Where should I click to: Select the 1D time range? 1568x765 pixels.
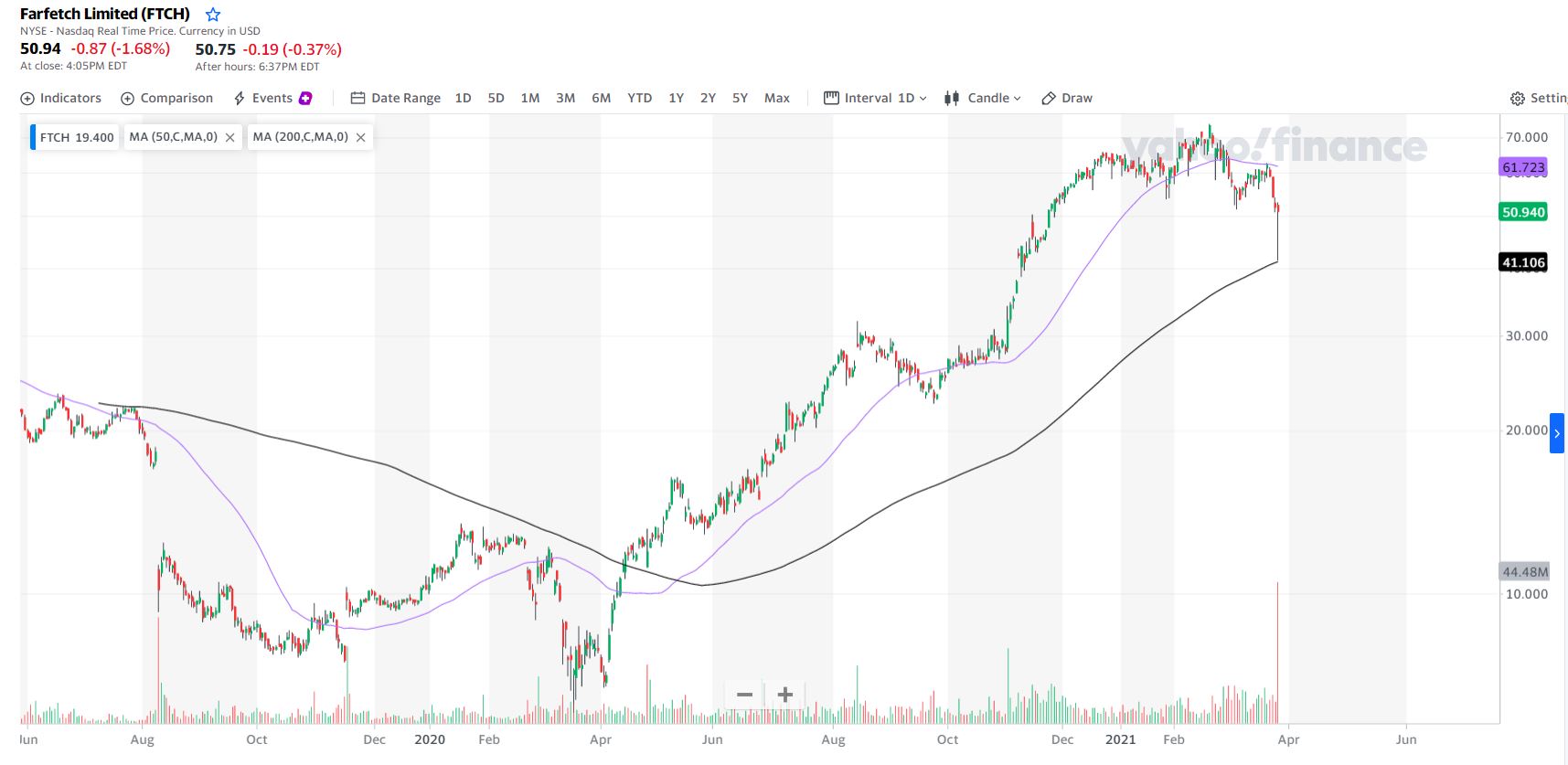pos(464,98)
